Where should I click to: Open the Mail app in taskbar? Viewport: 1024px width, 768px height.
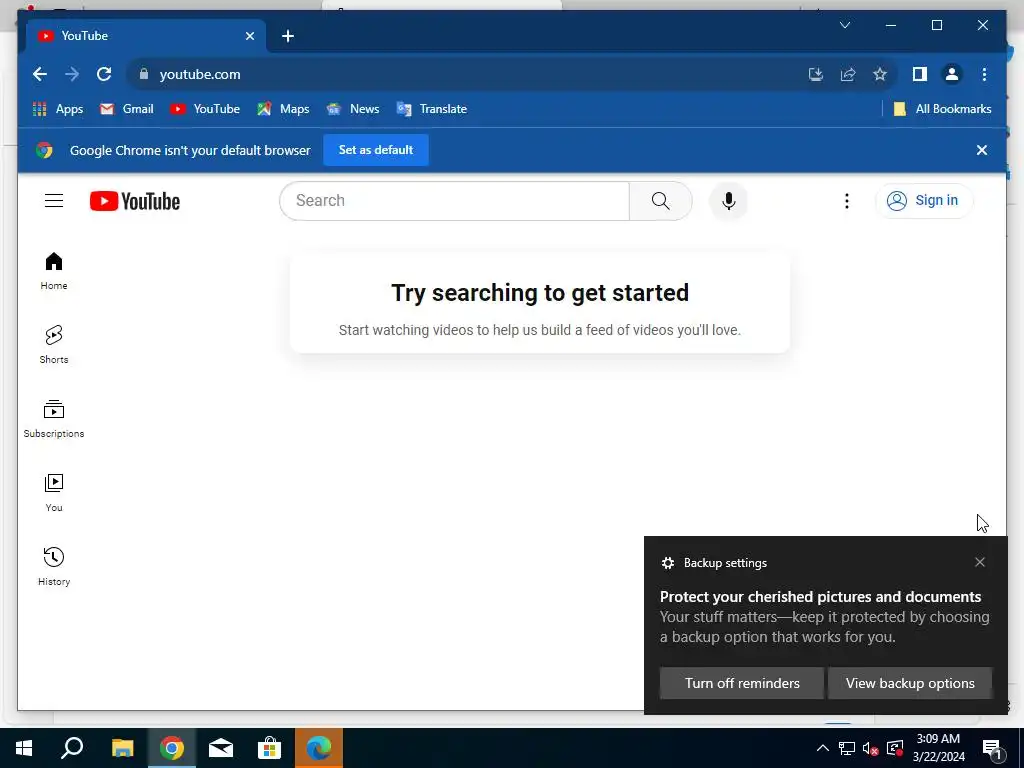tap(221, 748)
